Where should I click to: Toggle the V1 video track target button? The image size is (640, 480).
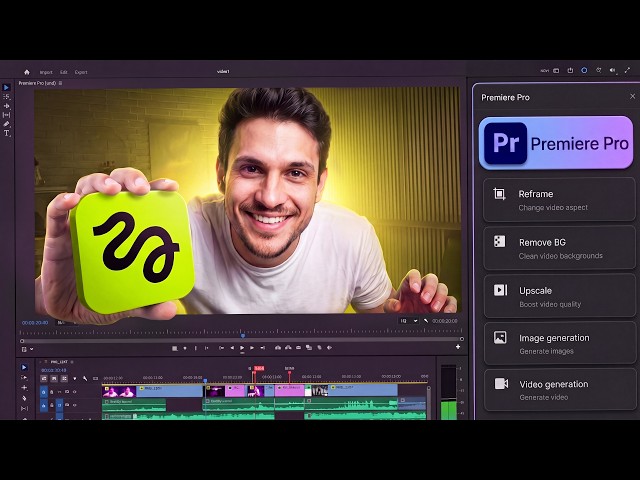coord(44,392)
